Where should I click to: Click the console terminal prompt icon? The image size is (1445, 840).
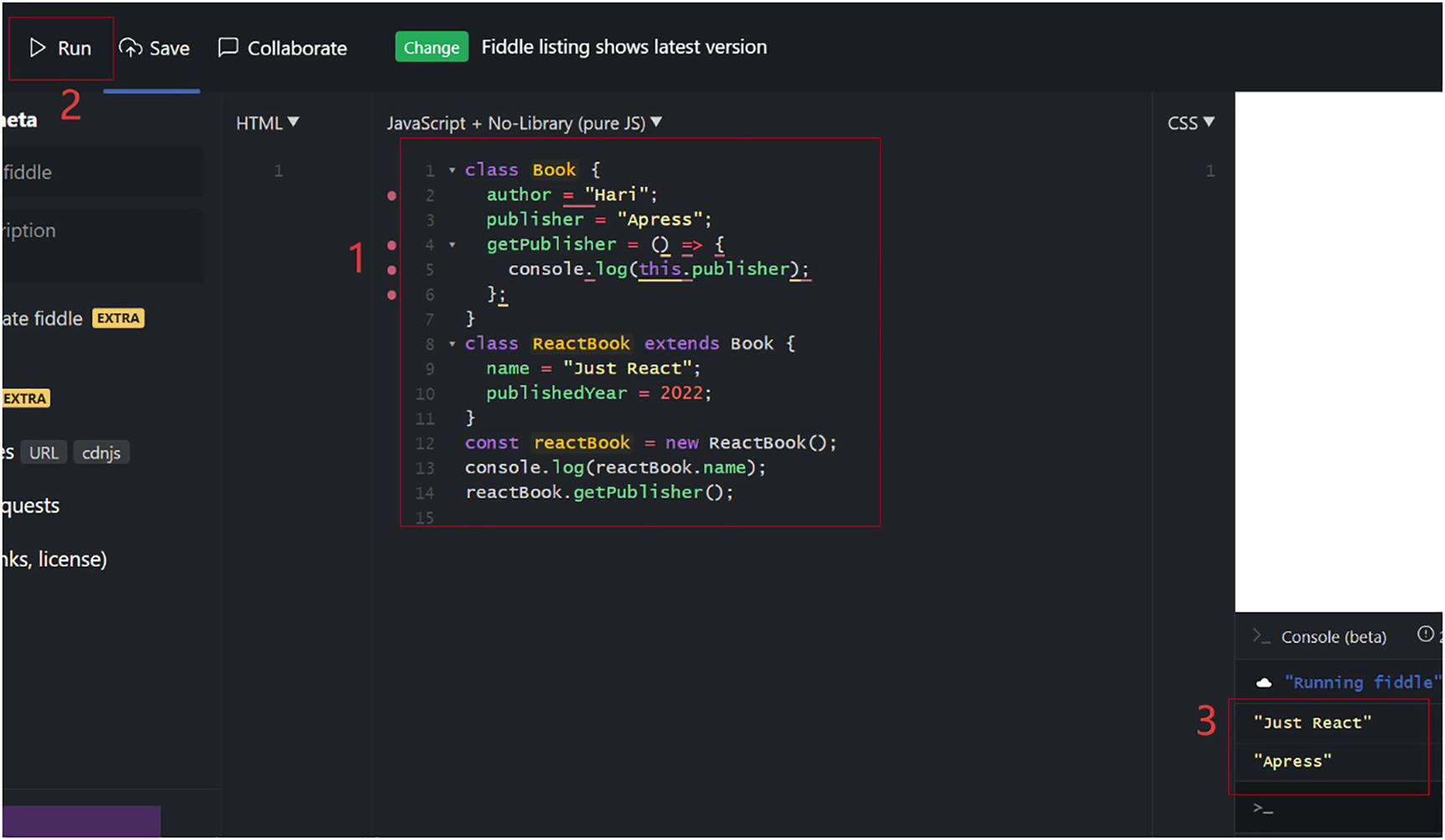(x=1261, y=636)
